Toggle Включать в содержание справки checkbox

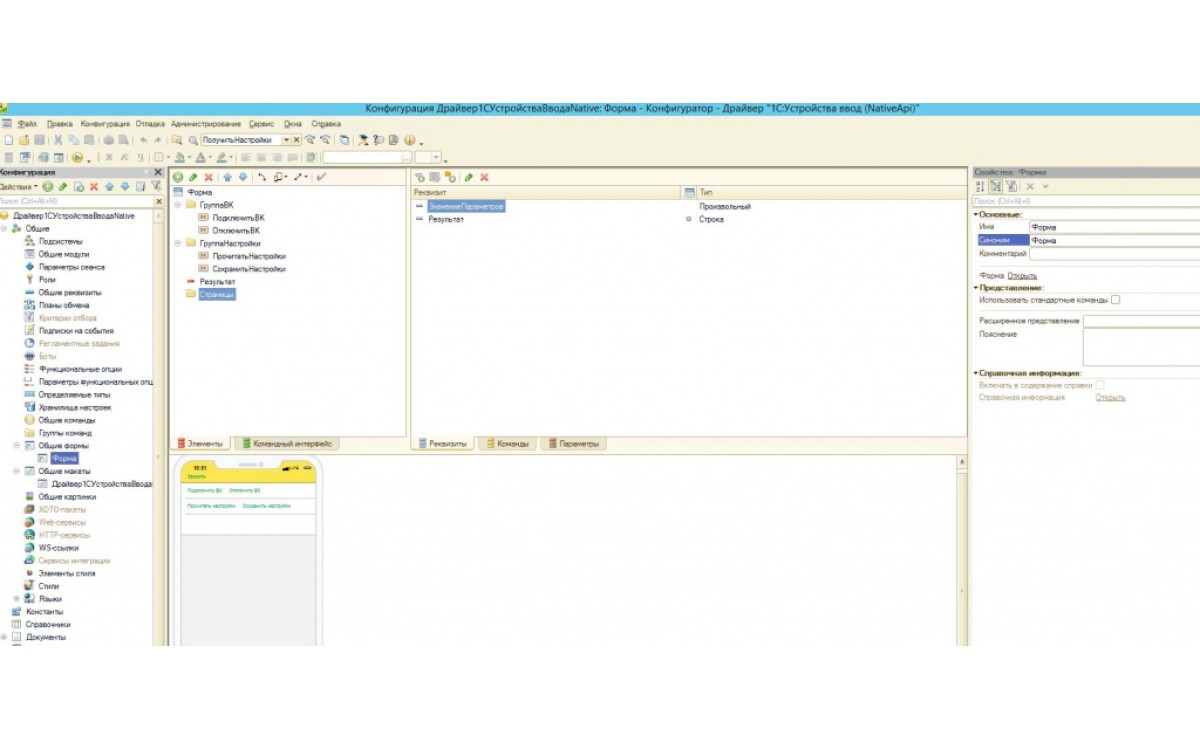[x=1100, y=384]
